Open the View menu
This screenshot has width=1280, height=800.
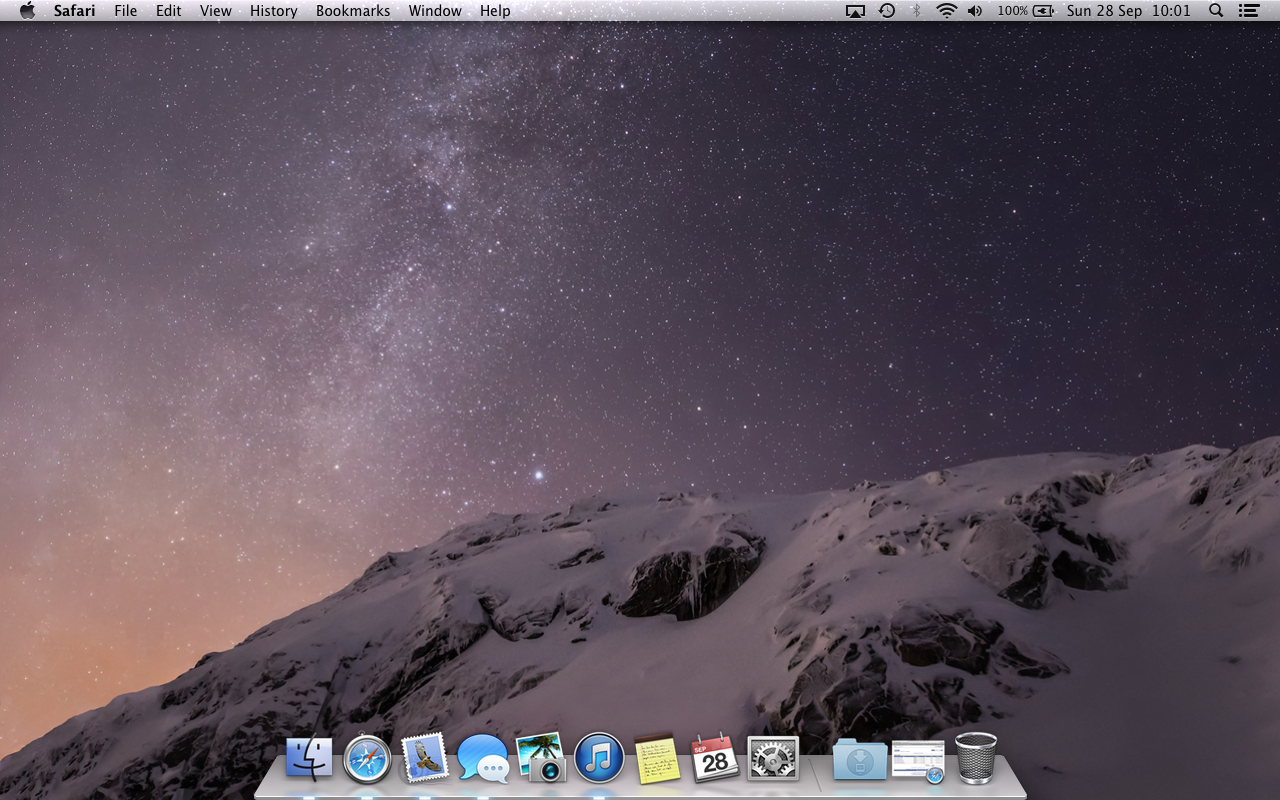(x=216, y=11)
